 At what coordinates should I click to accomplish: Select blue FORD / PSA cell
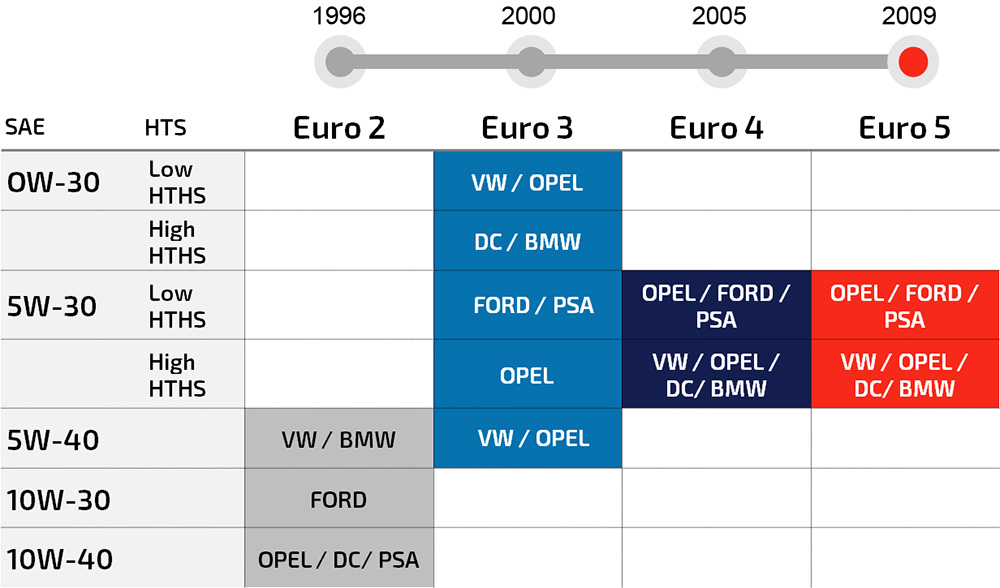(x=527, y=305)
